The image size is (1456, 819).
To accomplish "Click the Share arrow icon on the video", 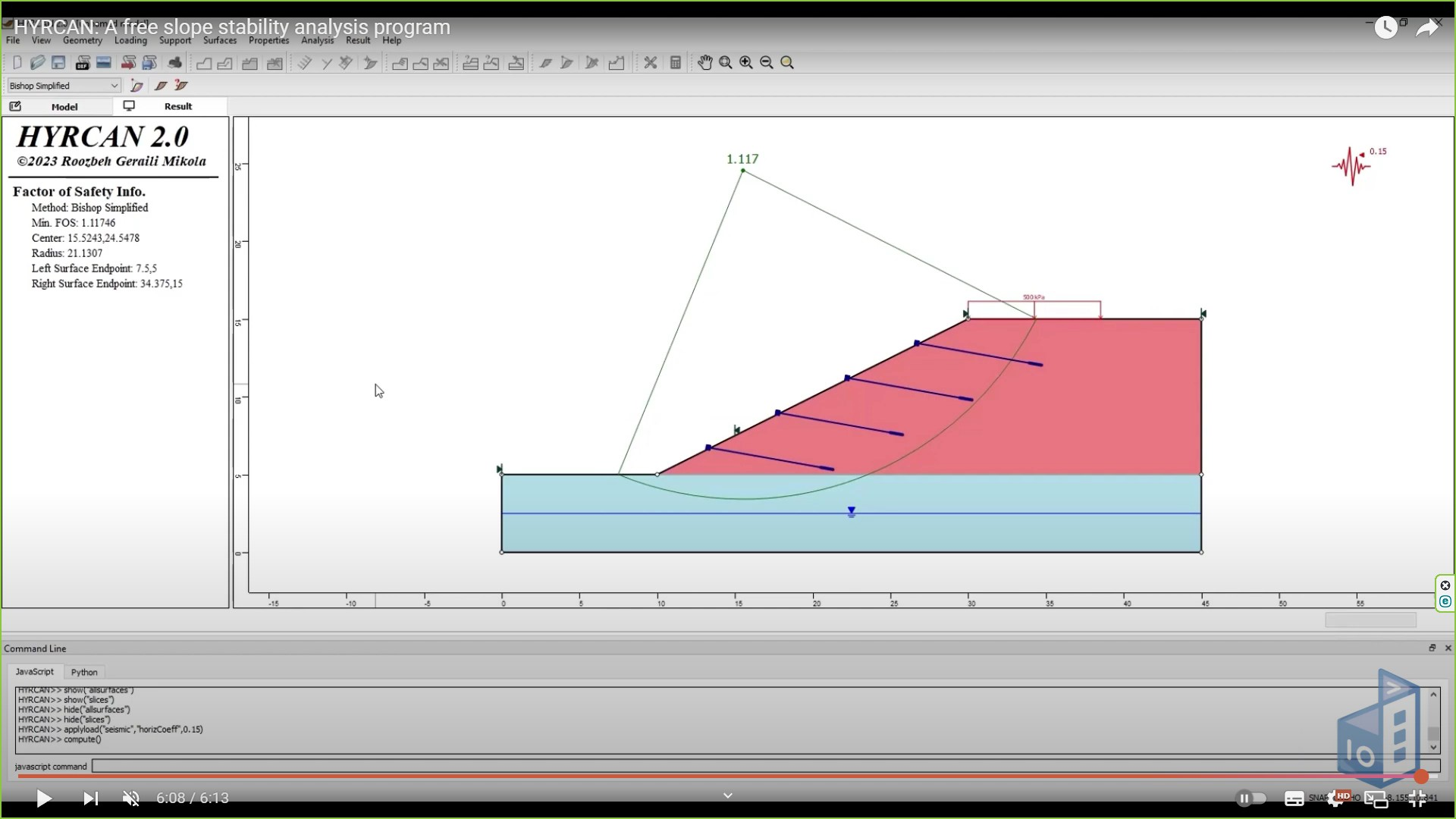I will coord(1426,28).
